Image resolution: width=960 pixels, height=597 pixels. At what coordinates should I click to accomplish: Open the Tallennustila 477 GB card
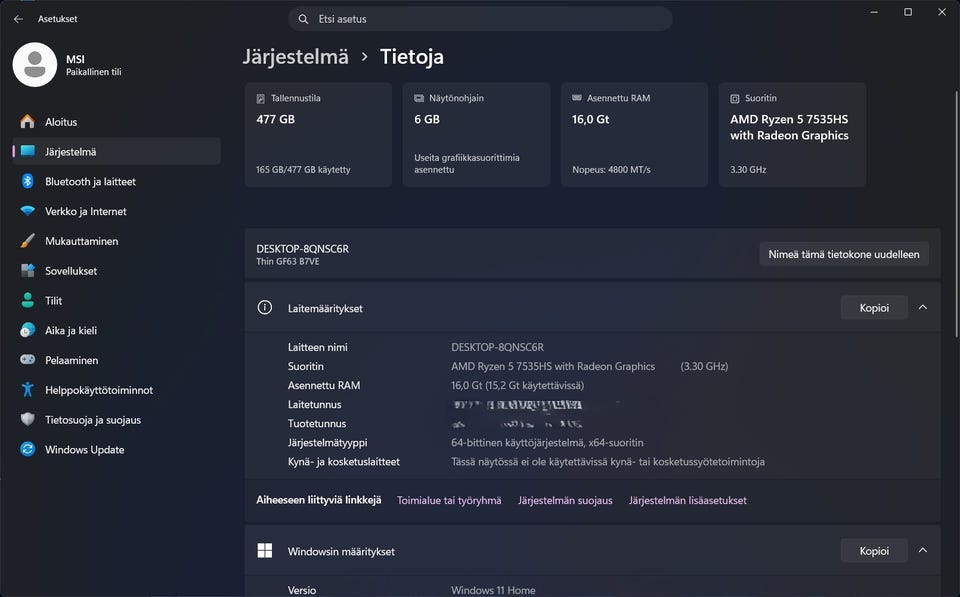[318, 135]
